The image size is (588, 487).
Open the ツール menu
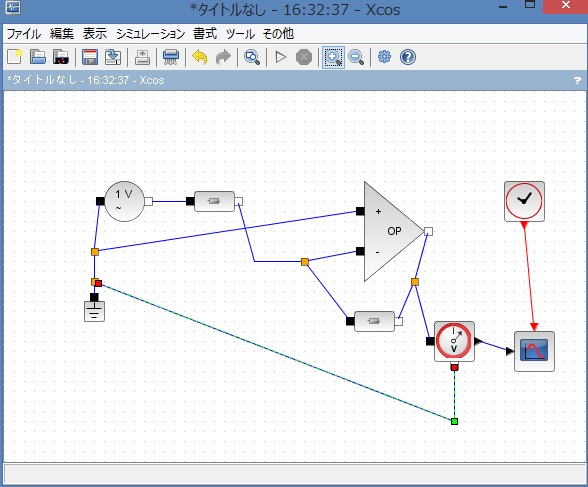tap(240, 34)
